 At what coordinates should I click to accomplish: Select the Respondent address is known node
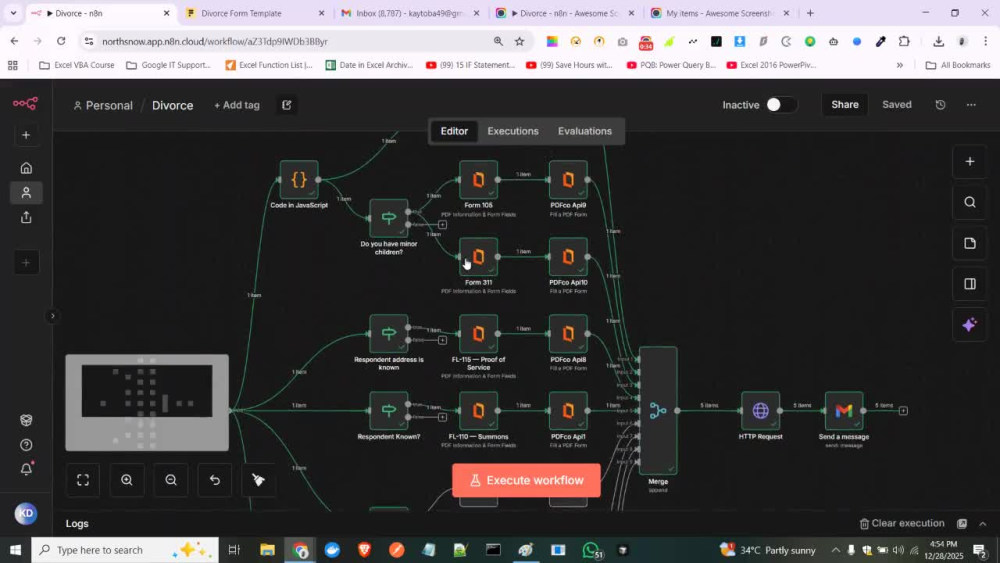(x=388, y=333)
